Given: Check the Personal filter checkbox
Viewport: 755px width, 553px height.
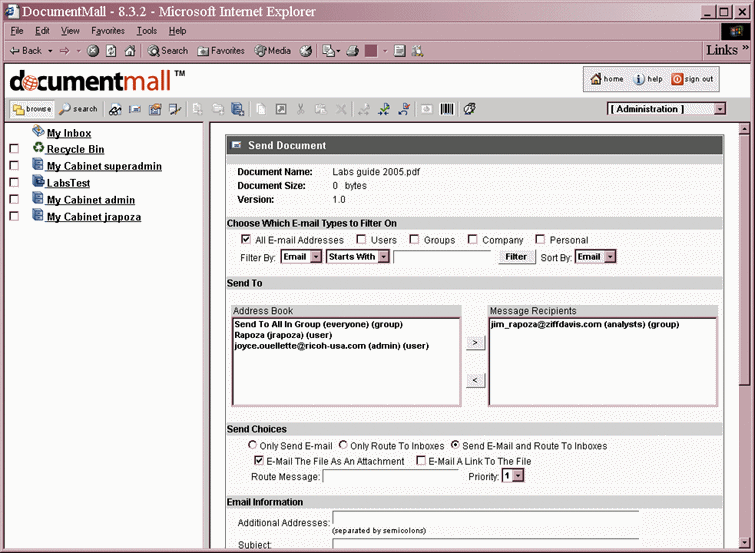Looking at the screenshot, I should (x=540, y=239).
